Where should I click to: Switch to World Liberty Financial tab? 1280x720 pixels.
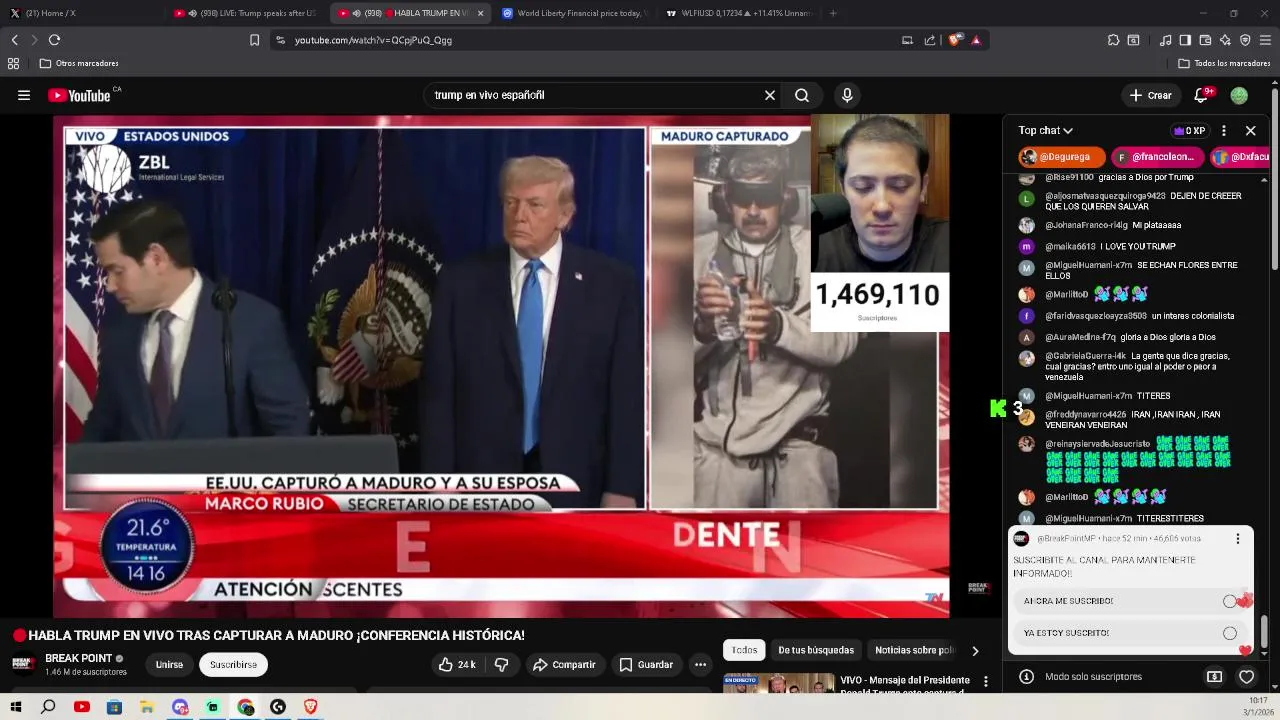point(575,13)
